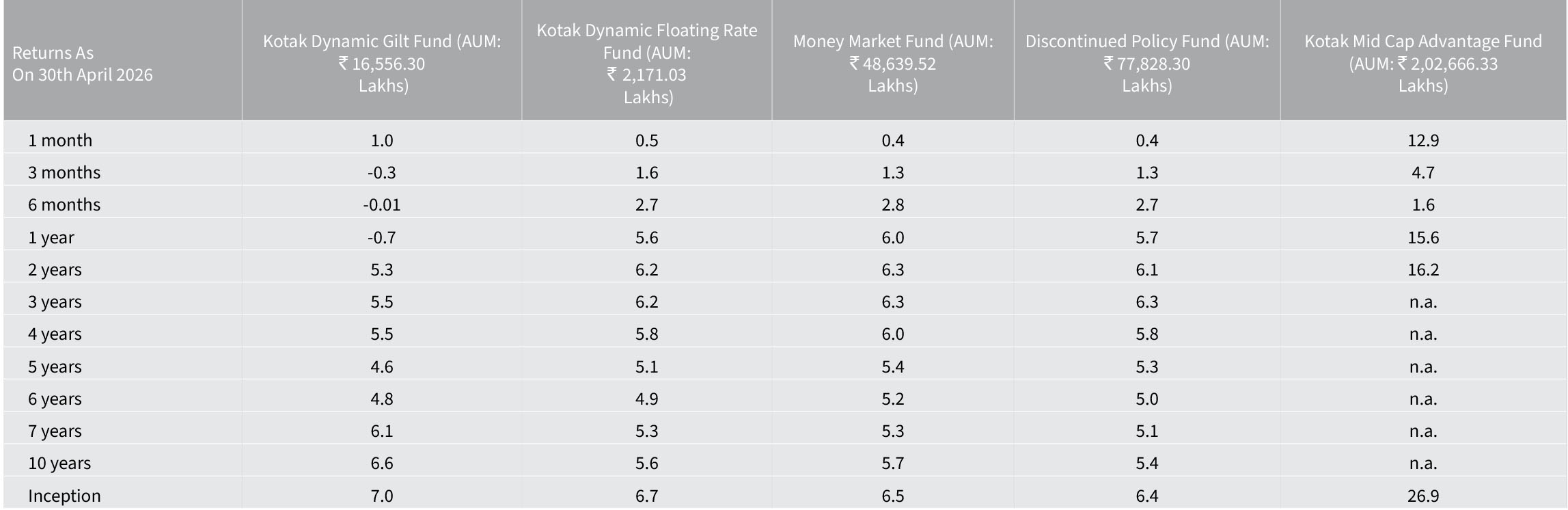Select the 6 months row label
Screen dimensions: 1568x510
(64, 204)
